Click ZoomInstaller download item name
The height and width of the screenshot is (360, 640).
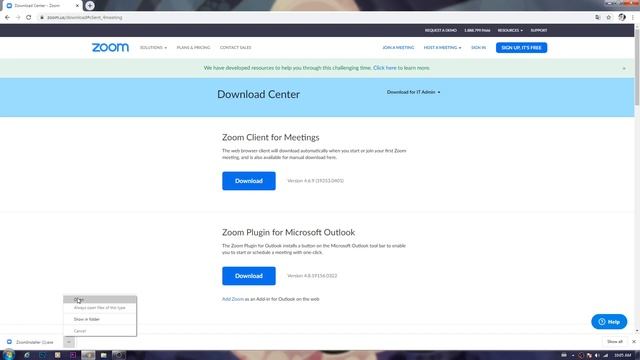coord(35,342)
